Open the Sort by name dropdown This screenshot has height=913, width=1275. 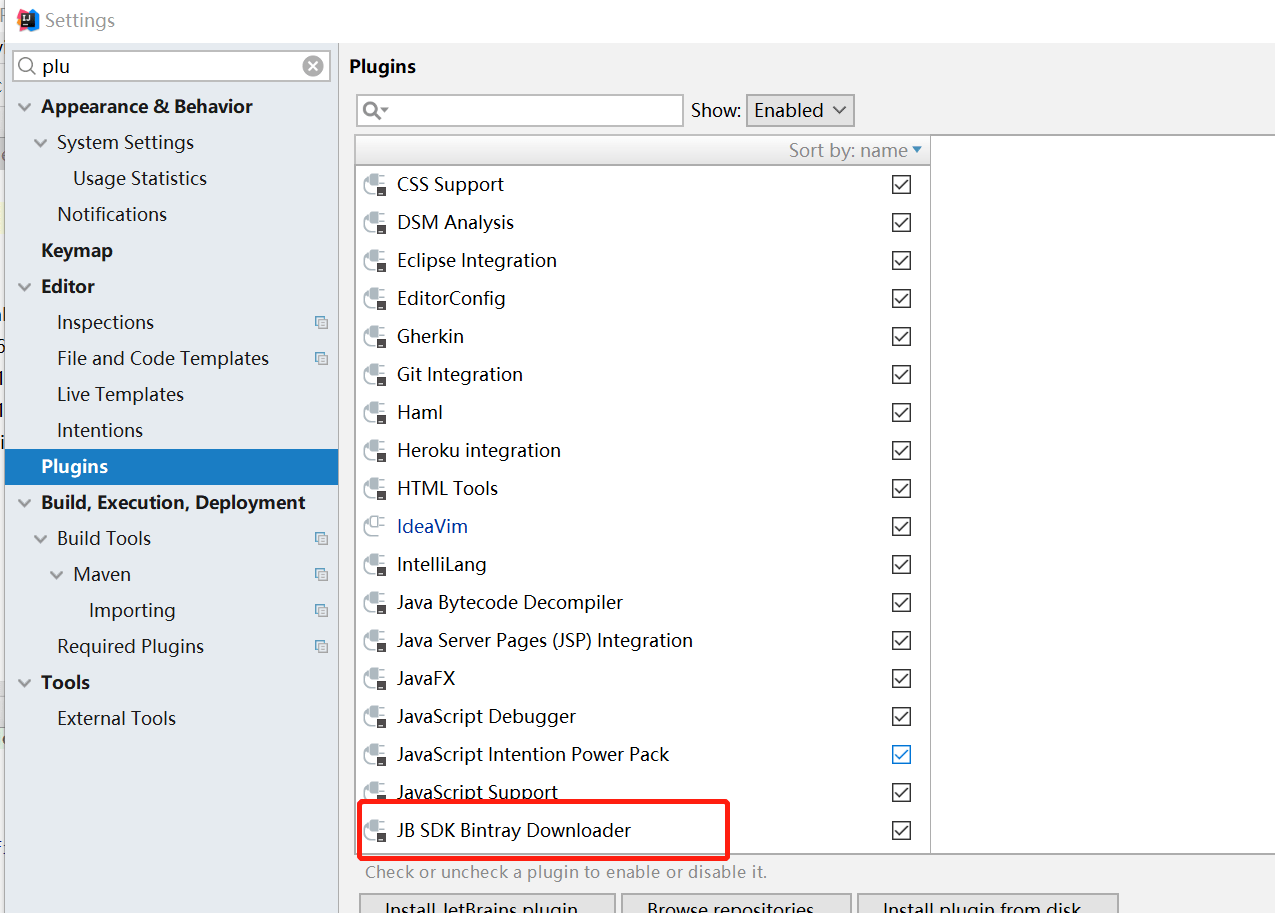tap(855, 150)
